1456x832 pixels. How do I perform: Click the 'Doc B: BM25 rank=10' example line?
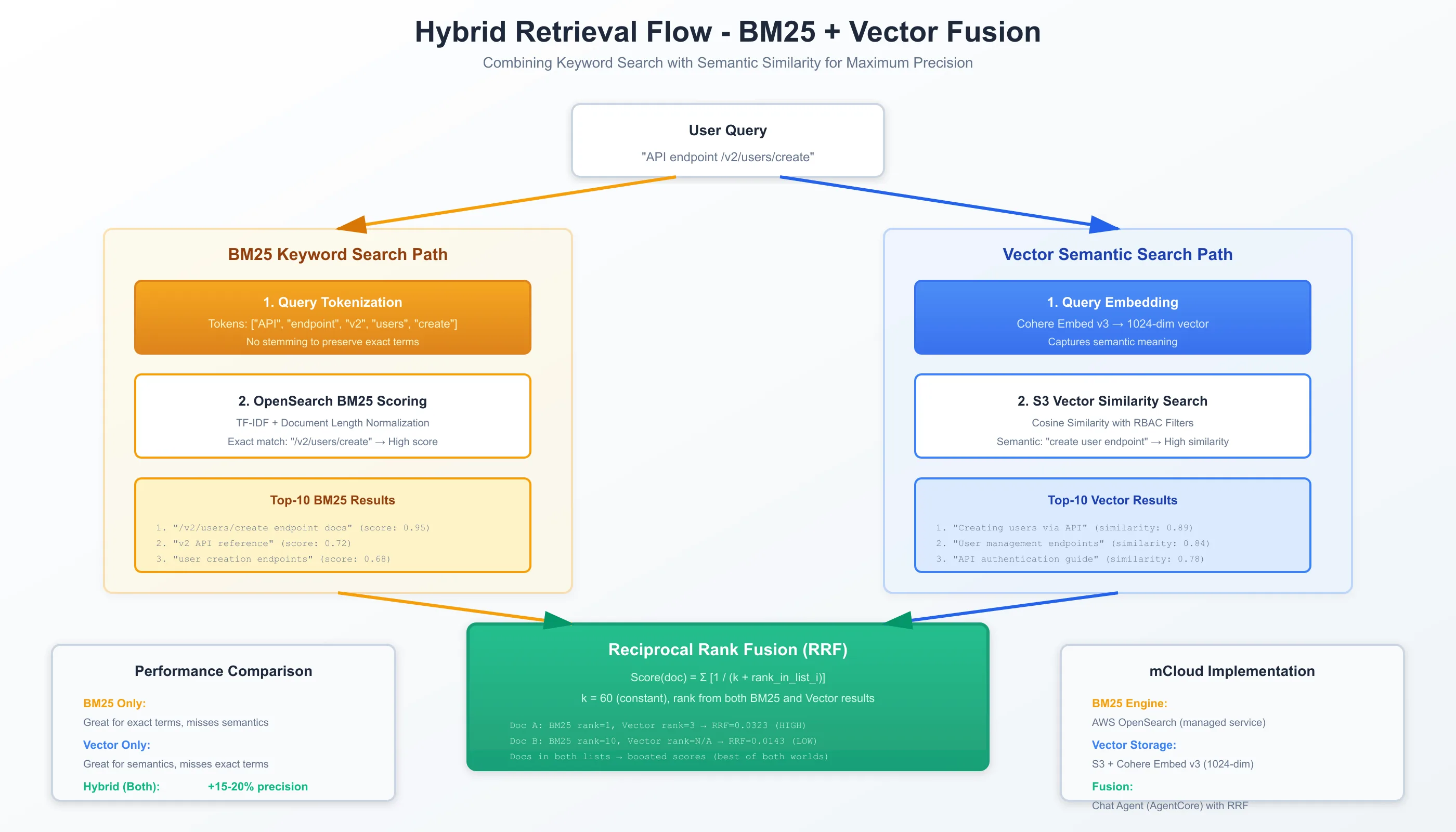tap(664, 741)
